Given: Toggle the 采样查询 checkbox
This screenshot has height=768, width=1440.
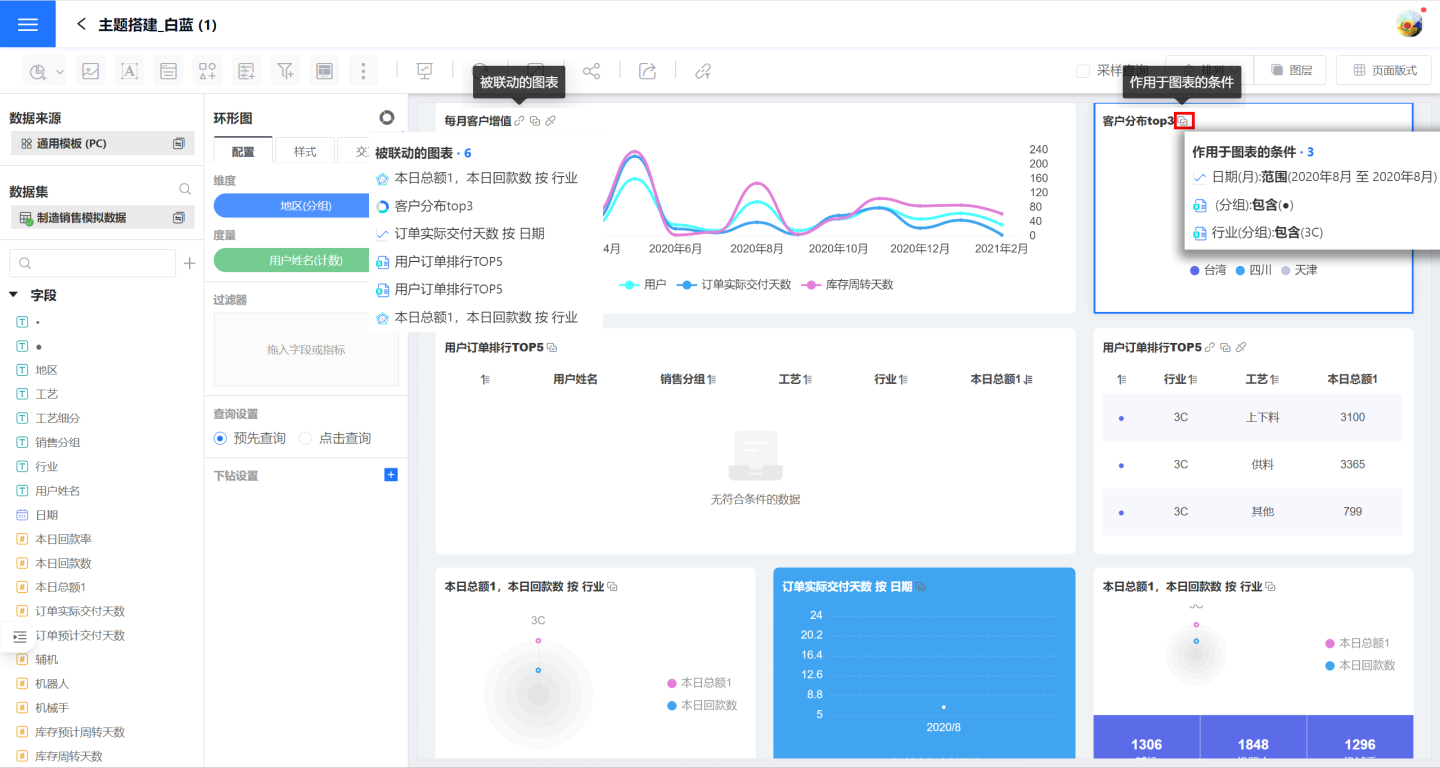Looking at the screenshot, I should tap(1083, 71).
